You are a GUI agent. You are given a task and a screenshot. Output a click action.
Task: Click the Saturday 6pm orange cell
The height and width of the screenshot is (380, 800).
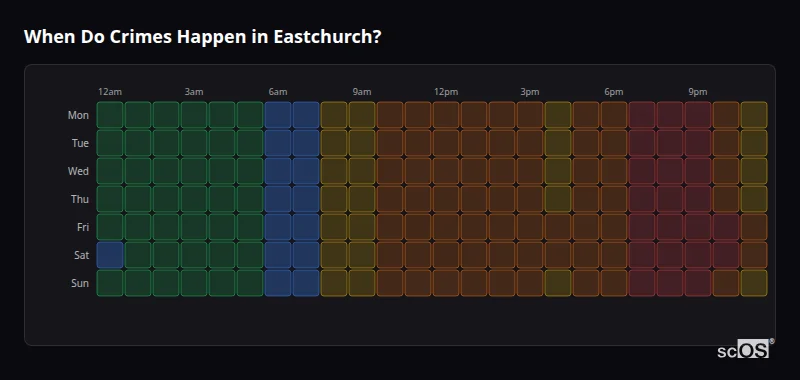[x=614, y=255]
